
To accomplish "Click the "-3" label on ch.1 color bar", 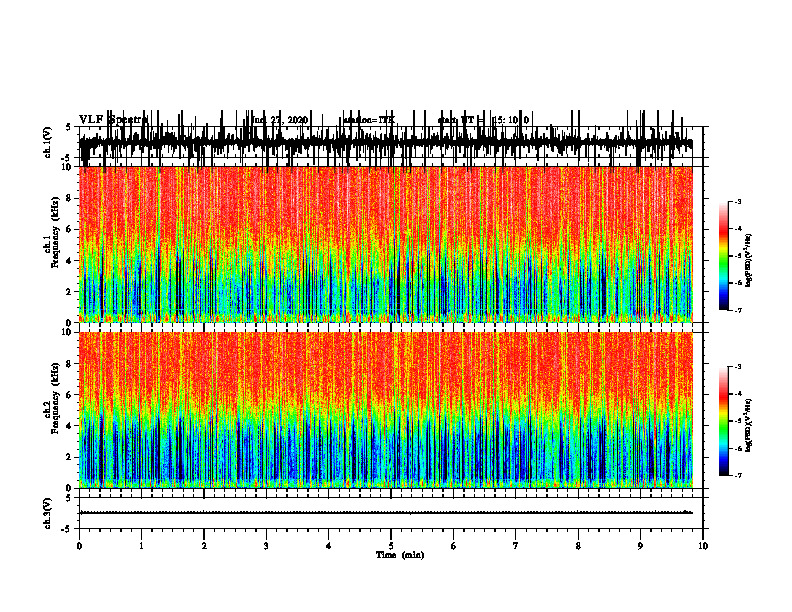I will [737, 201].
